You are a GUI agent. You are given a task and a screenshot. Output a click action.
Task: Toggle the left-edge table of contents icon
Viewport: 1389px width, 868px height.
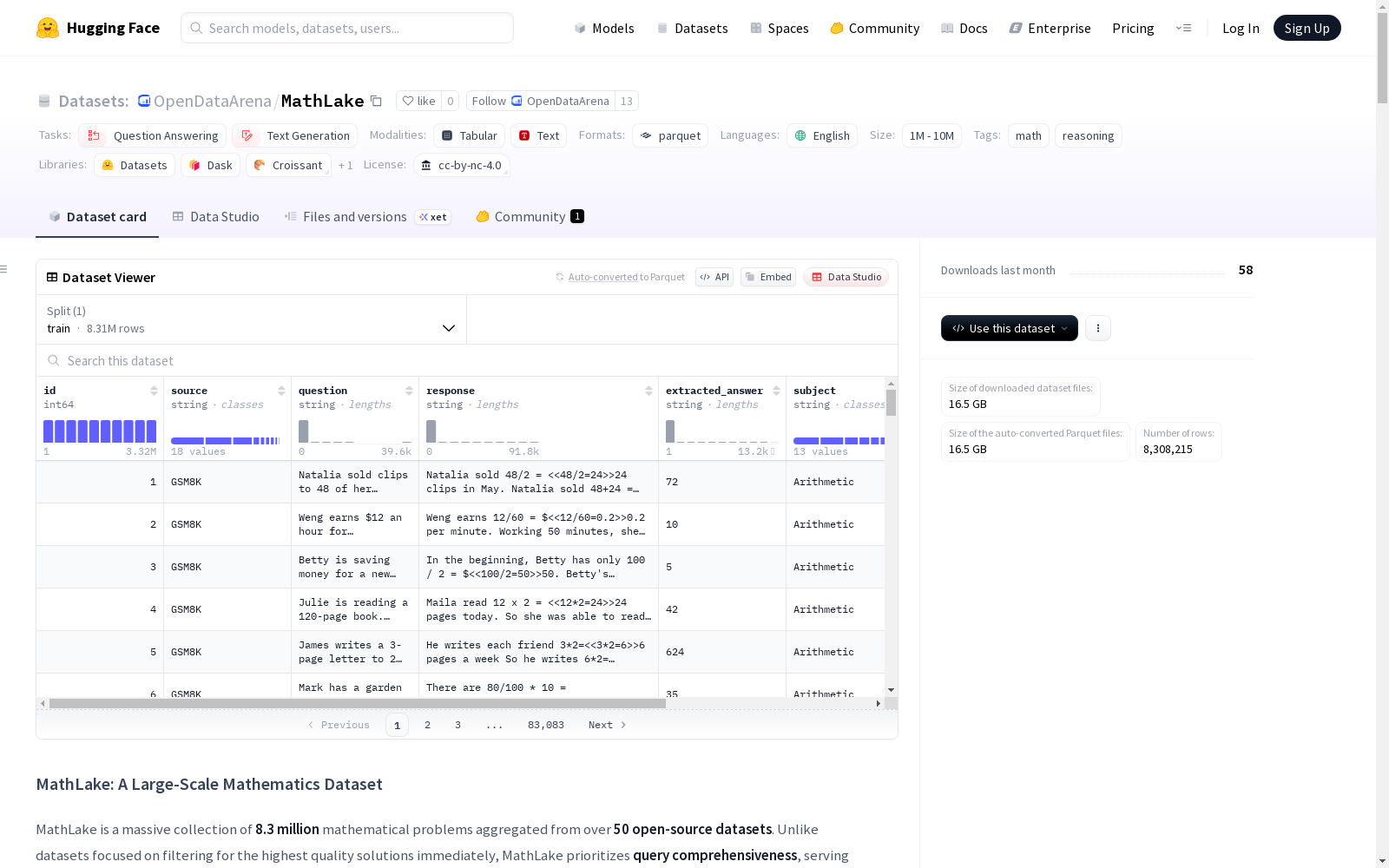pyautogui.click(x=4, y=269)
